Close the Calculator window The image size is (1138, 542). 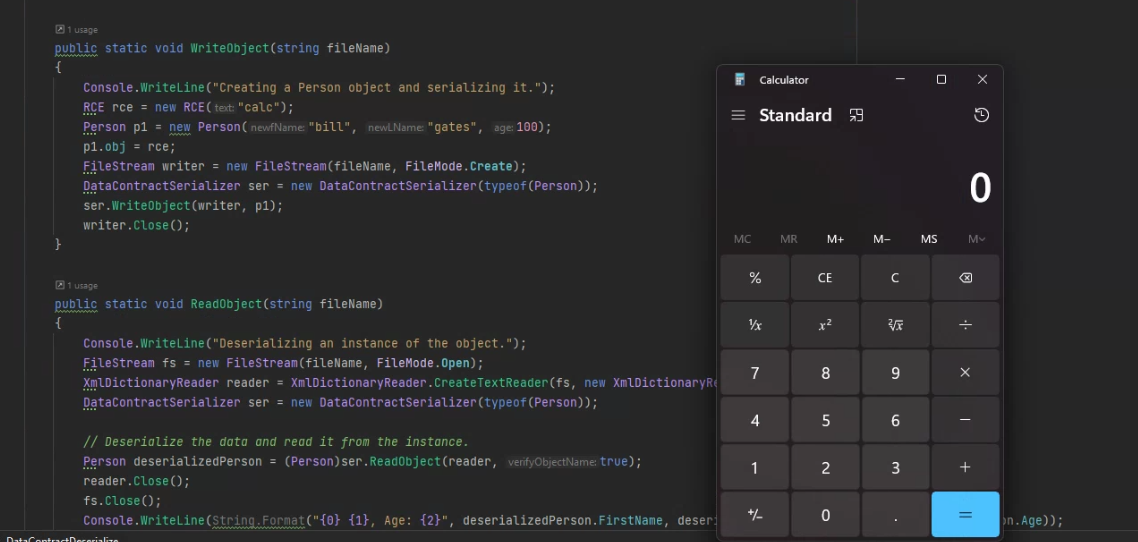(982, 79)
